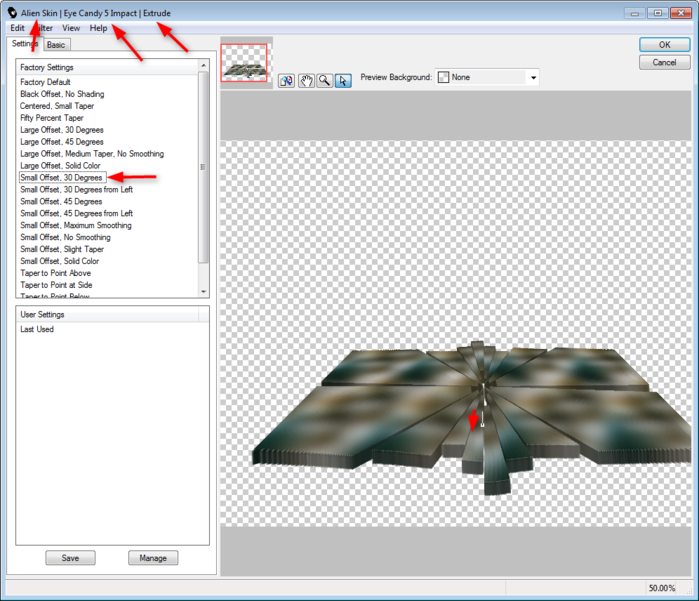699x601 pixels.
Task: Click the Alien Skin logo in title bar
Action: [12, 13]
